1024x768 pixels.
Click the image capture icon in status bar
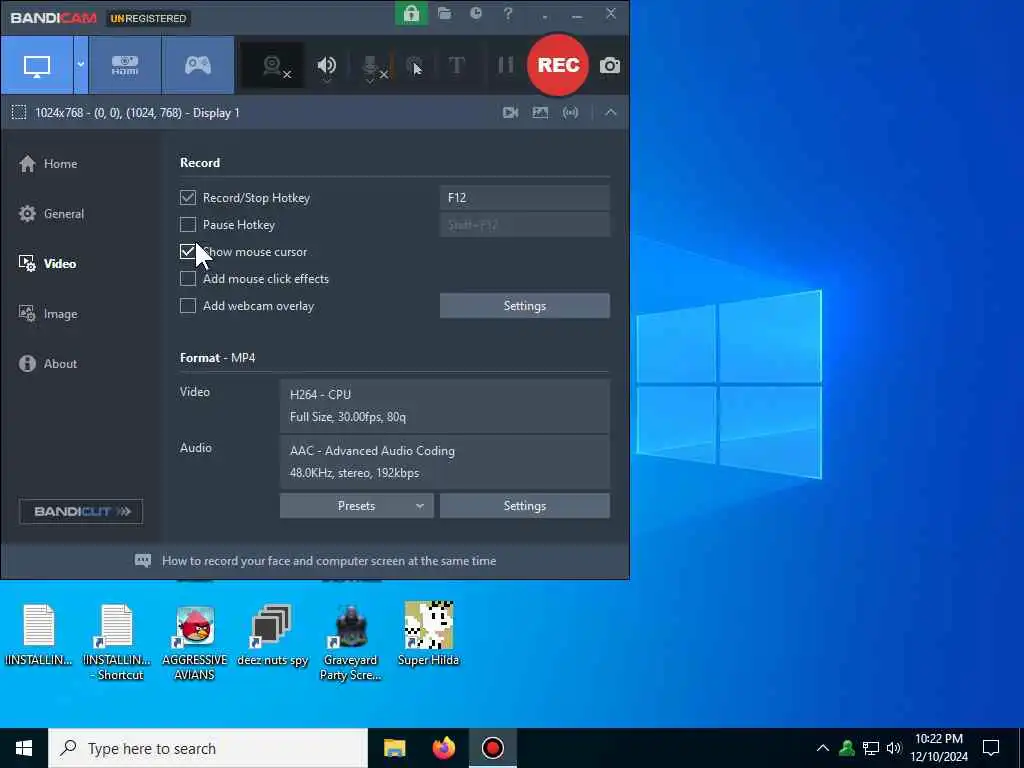tap(540, 113)
